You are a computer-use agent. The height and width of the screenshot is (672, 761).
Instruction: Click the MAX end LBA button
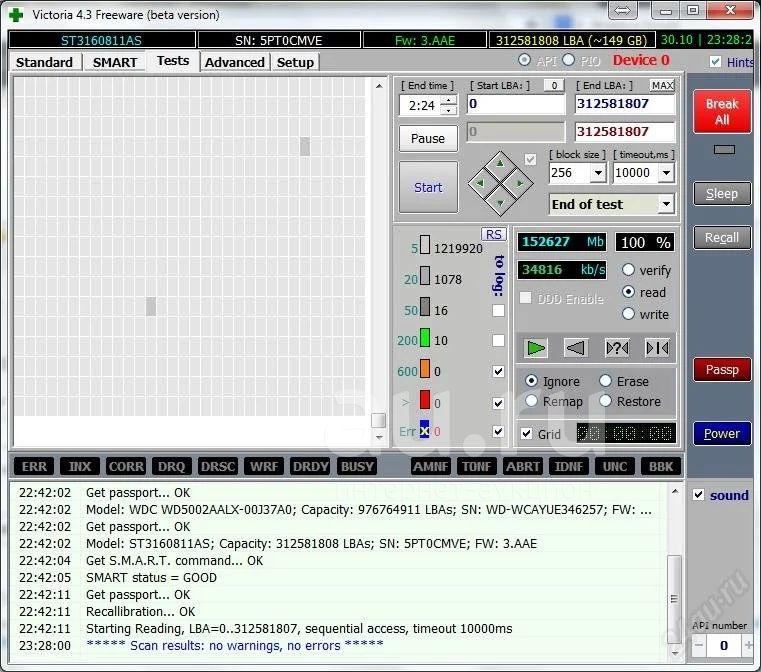click(x=662, y=86)
